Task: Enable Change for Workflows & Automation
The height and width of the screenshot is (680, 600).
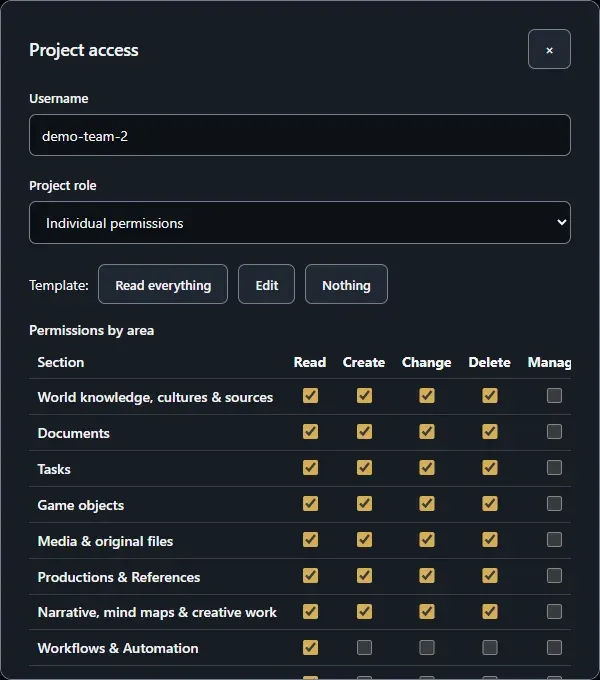Action: tap(427, 647)
